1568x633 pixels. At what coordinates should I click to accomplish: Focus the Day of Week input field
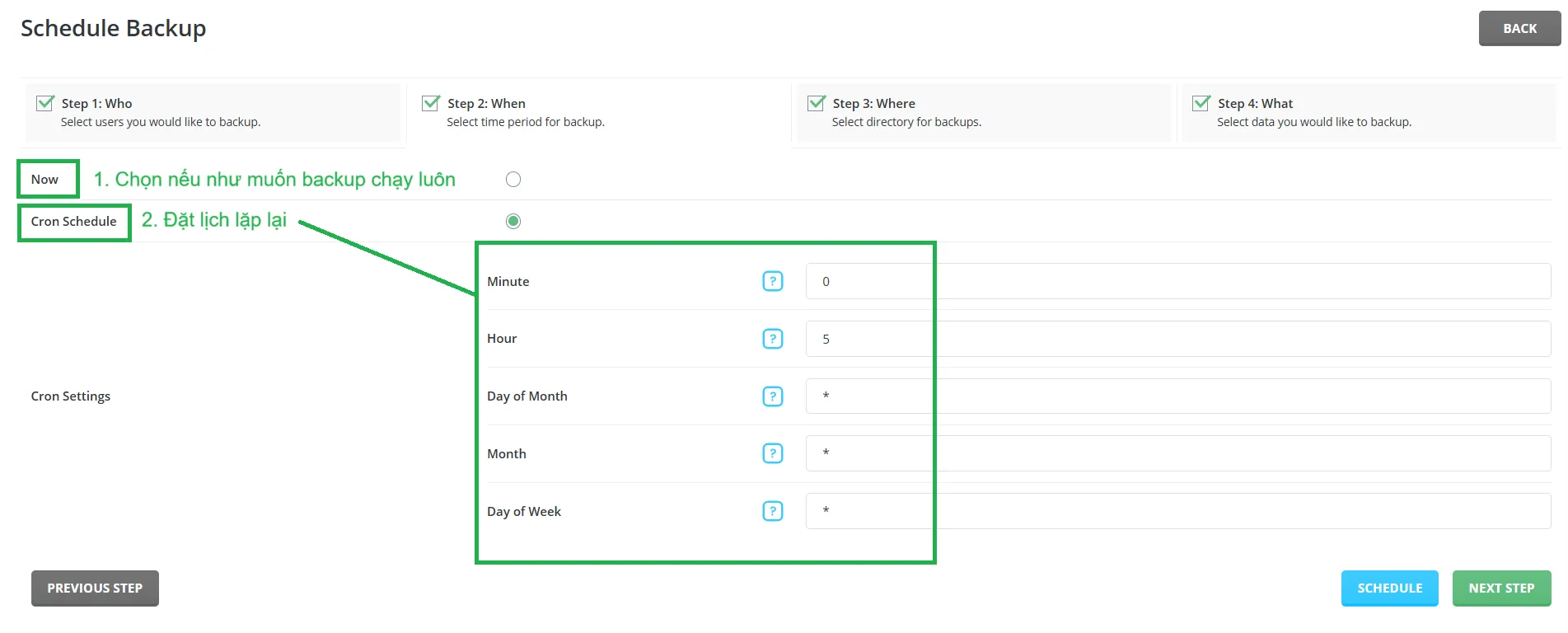pyautogui.click(x=1178, y=511)
